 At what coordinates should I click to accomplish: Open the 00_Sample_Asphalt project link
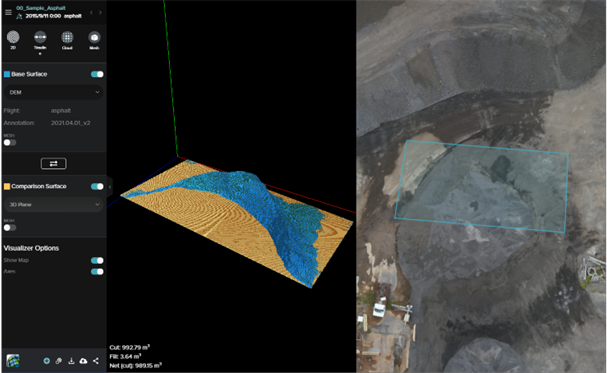[41, 8]
